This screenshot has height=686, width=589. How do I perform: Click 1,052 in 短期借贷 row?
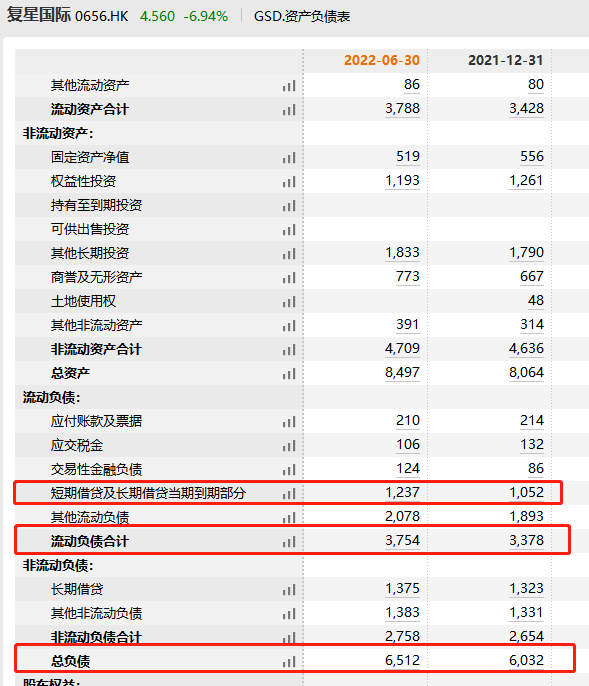click(x=526, y=493)
